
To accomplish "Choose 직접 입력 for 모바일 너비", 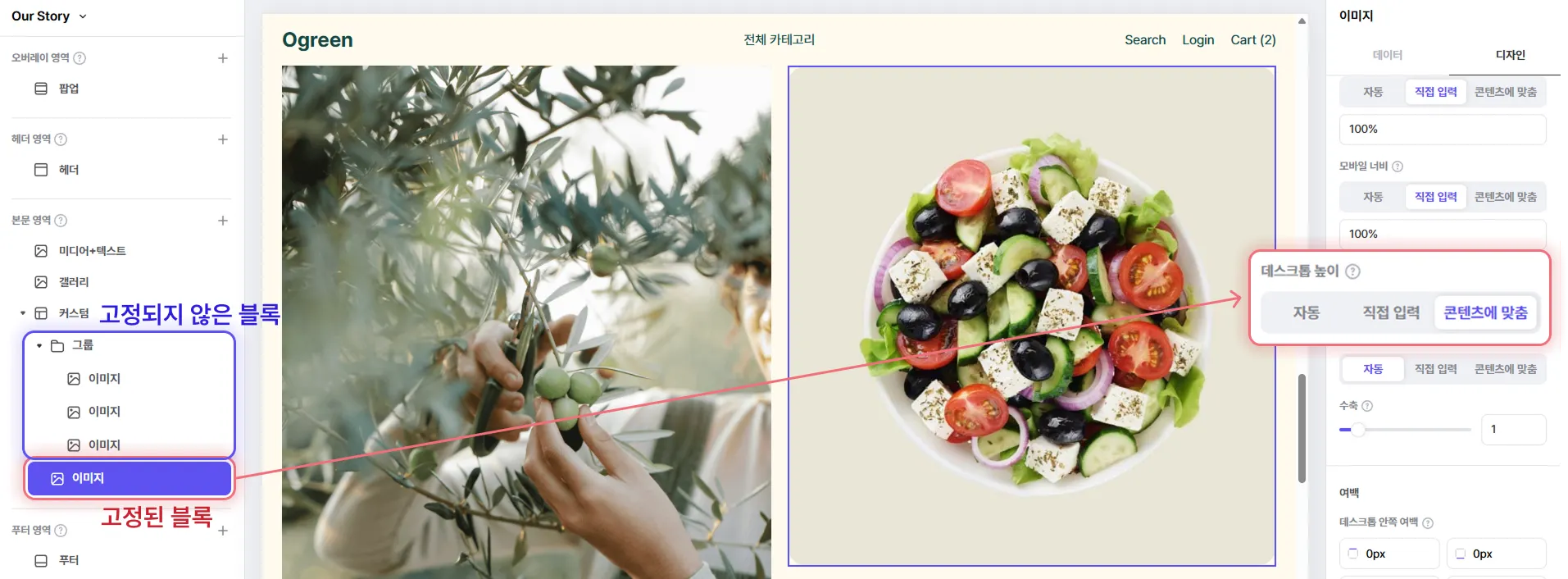I will coord(1435,197).
